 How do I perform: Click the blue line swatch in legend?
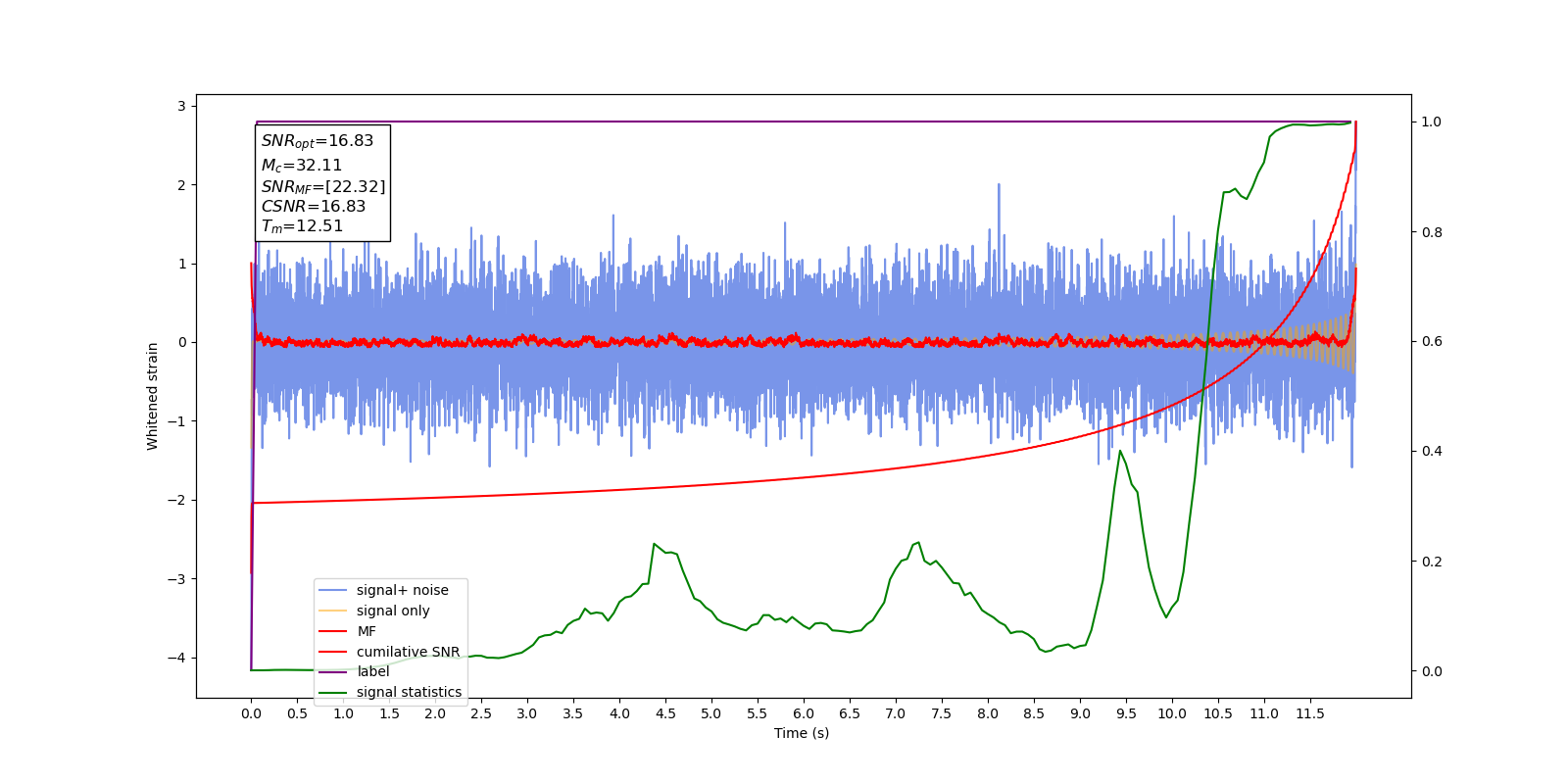[333, 590]
